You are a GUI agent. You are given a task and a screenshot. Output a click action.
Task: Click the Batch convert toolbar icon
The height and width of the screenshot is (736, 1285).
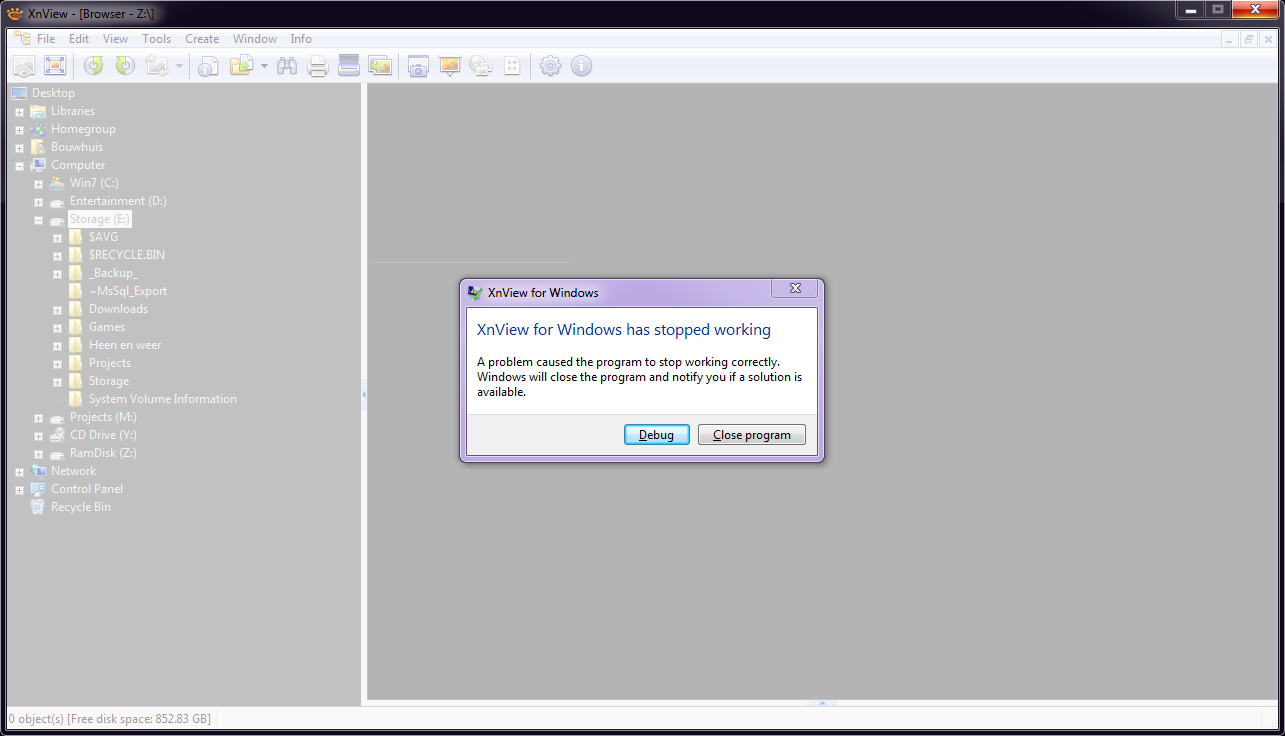380,66
